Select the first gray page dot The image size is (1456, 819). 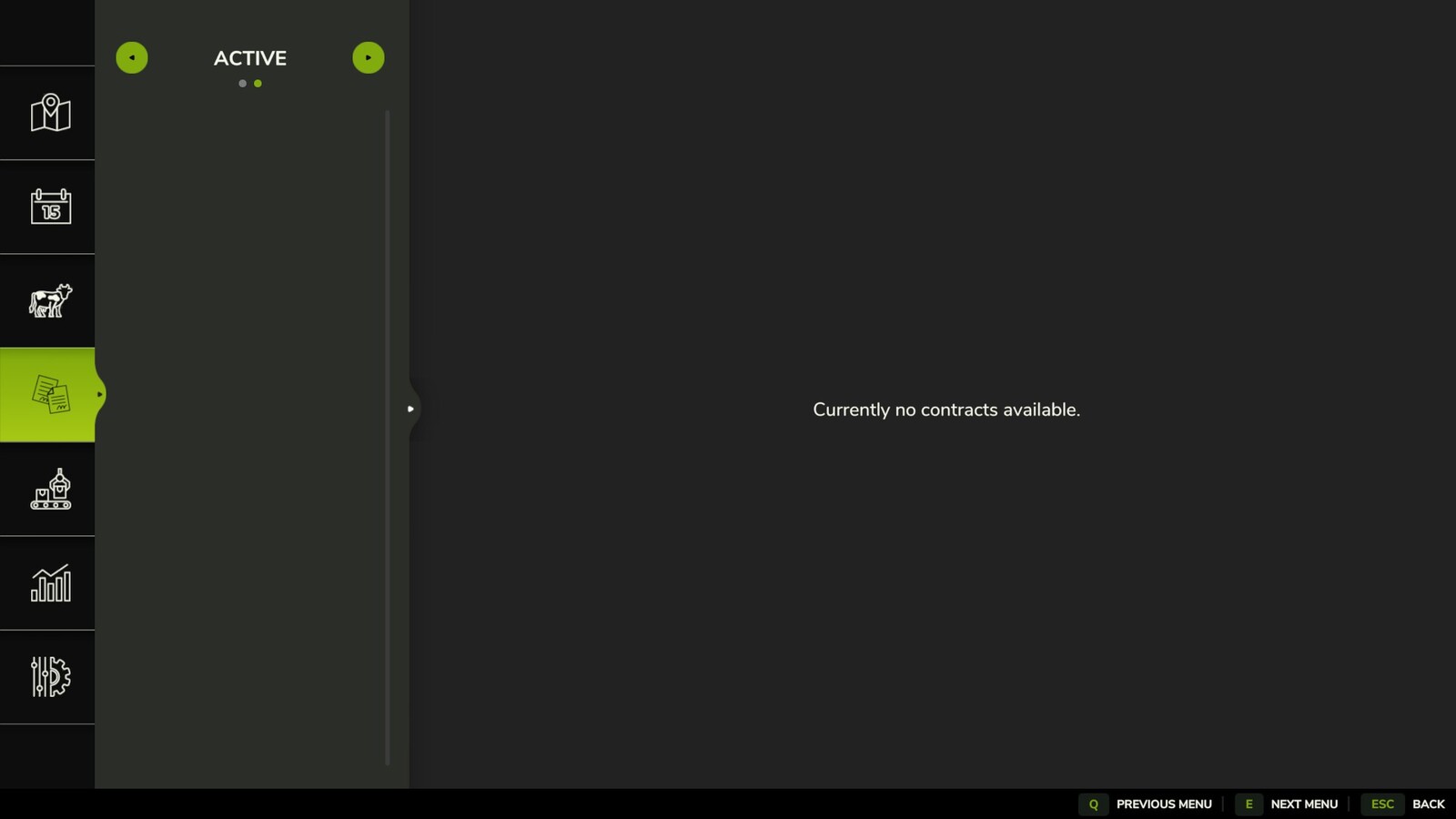(x=242, y=84)
